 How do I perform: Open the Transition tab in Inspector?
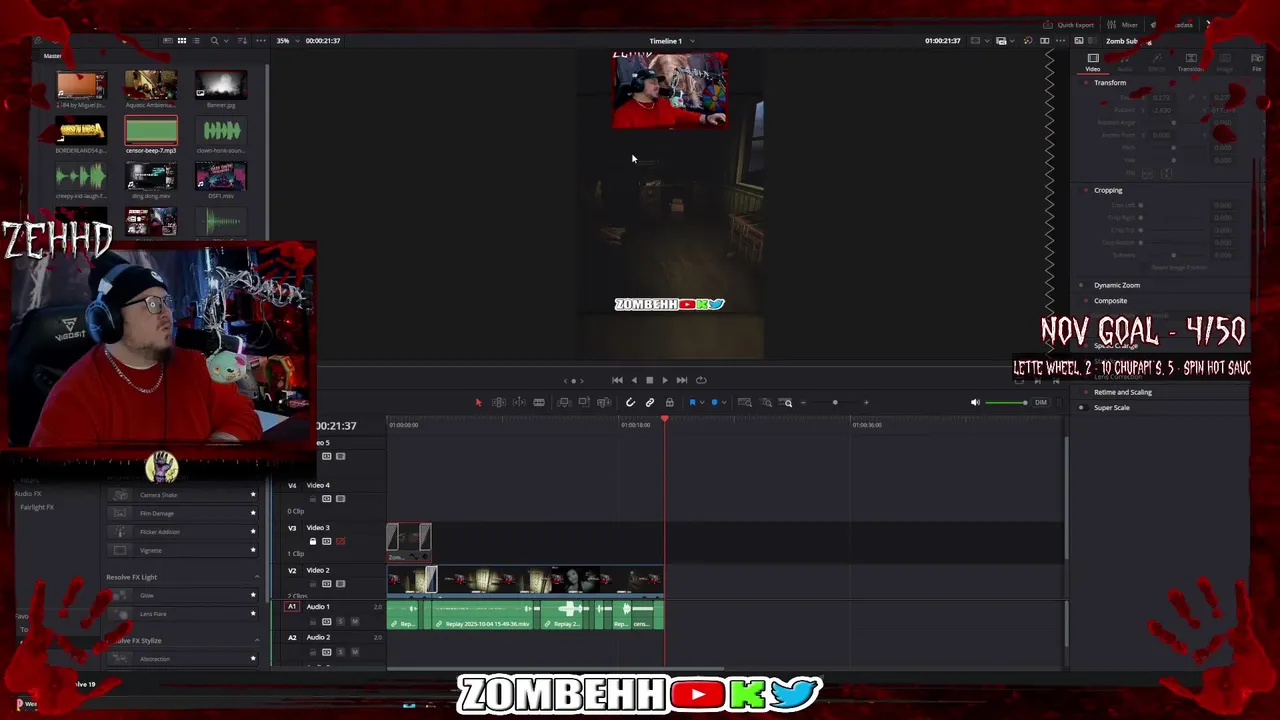[x=1190, y=62]
